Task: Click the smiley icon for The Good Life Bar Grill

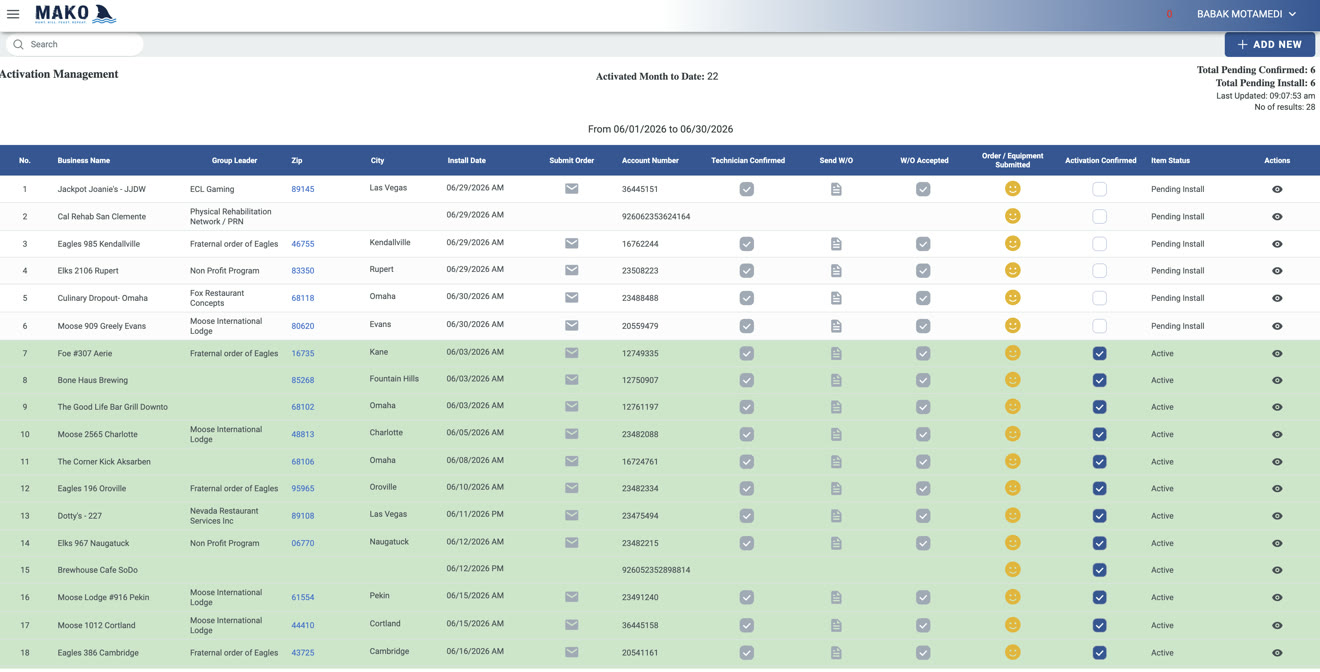Action: click(x=1012, y=406)
